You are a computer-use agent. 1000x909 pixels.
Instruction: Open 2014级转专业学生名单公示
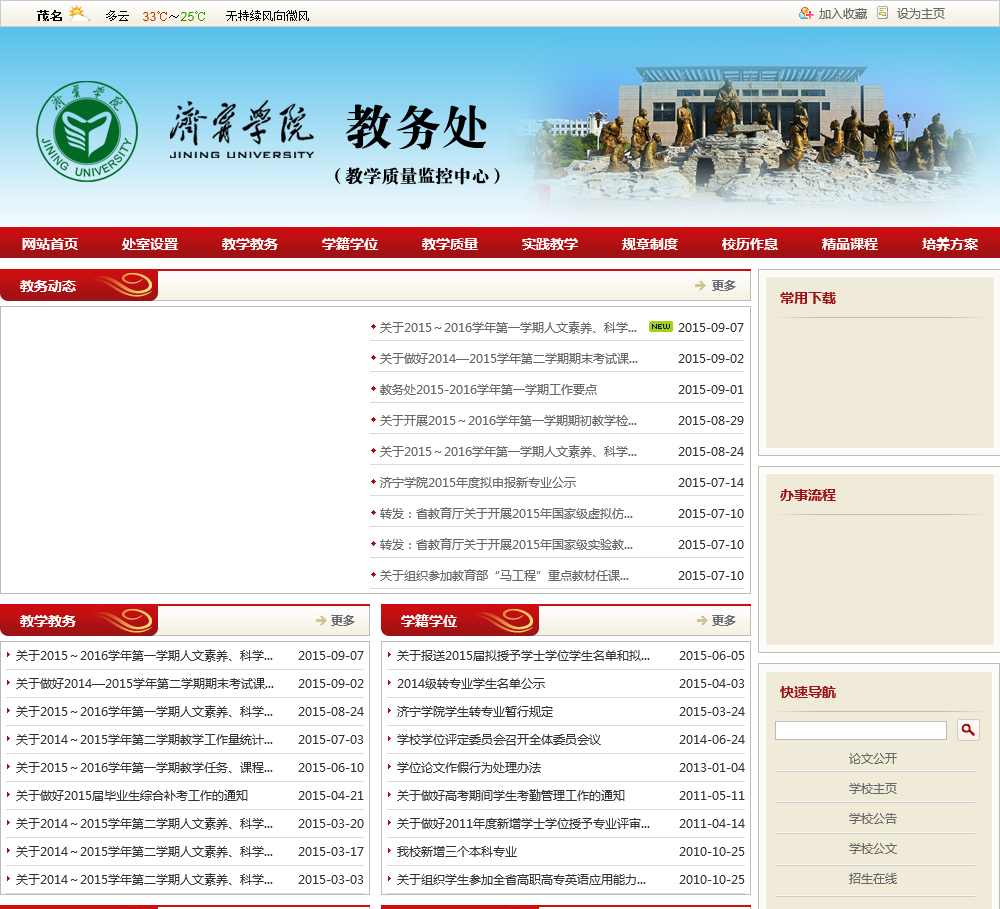pos(471,684)
